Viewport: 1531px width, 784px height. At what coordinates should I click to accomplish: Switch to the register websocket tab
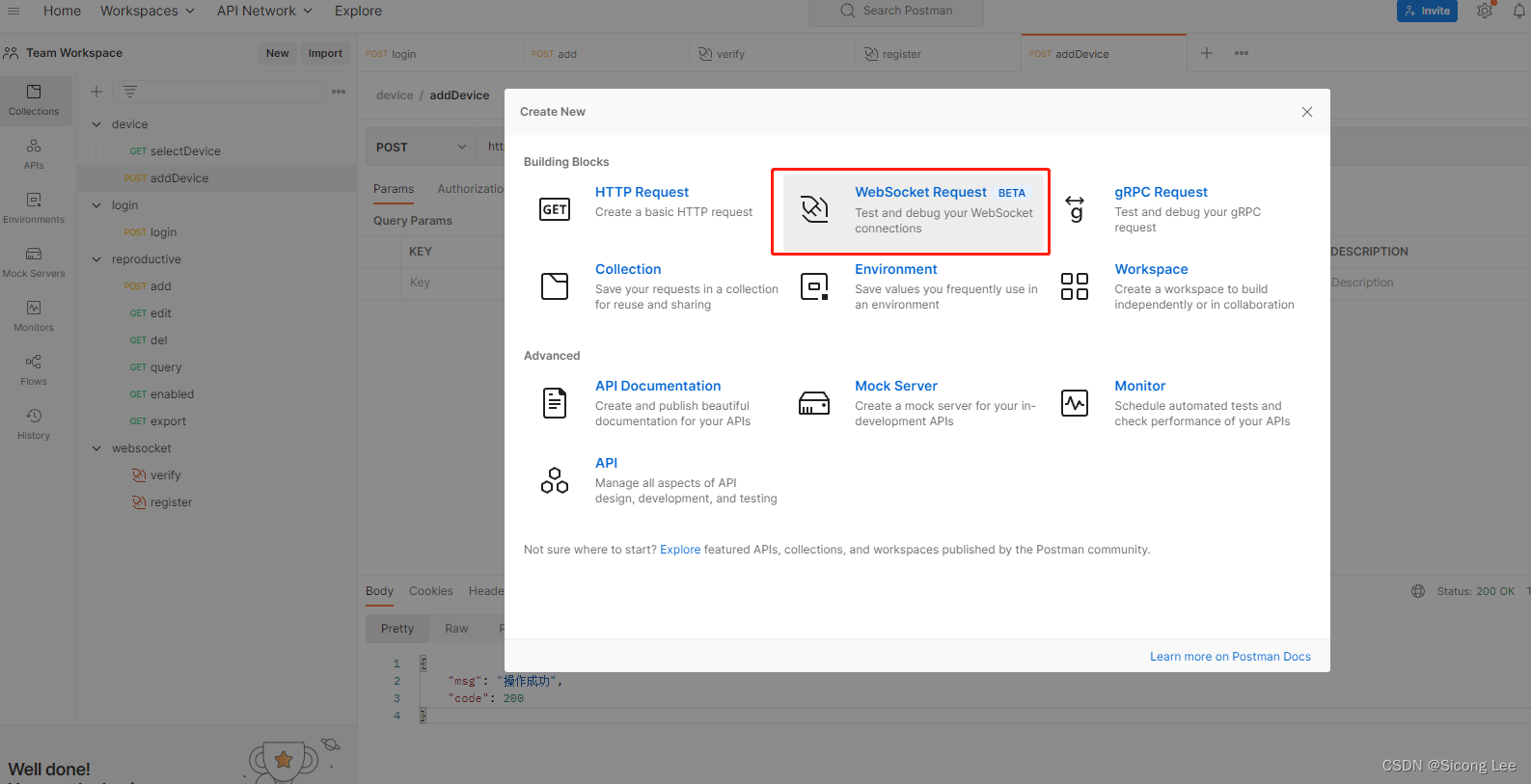[938, 54]
